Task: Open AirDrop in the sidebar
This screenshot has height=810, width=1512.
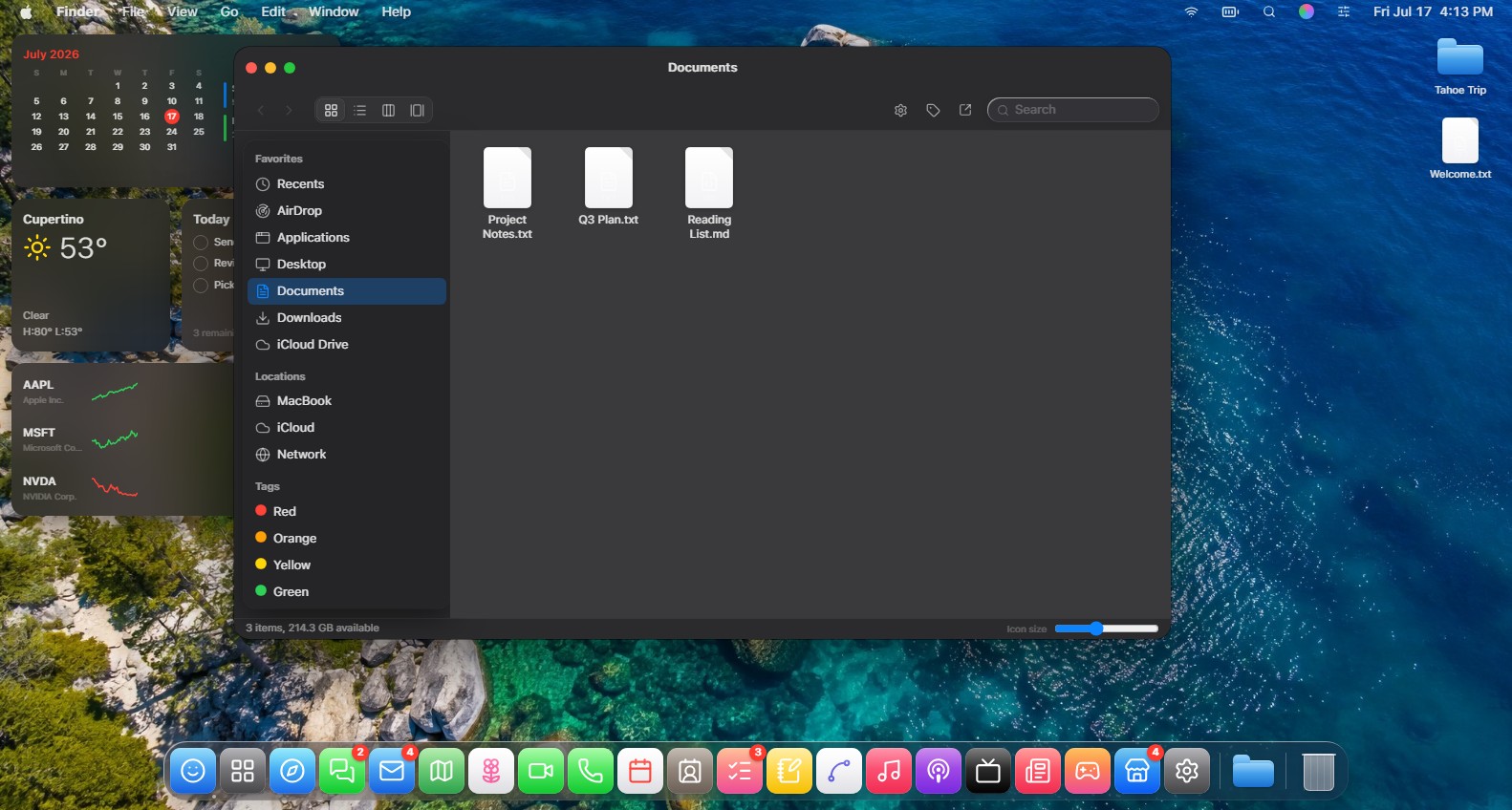Action: tap(346, 210)
